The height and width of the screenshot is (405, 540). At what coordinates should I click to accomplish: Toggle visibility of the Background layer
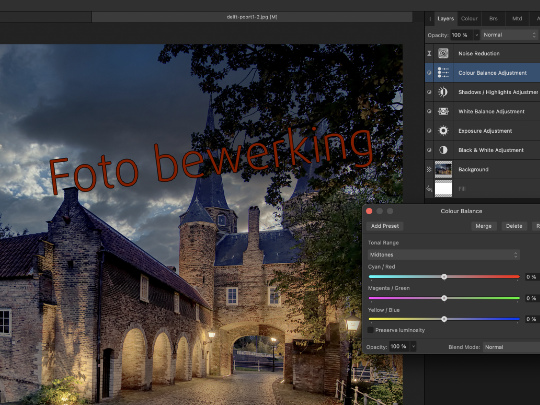tap(429, 169)
